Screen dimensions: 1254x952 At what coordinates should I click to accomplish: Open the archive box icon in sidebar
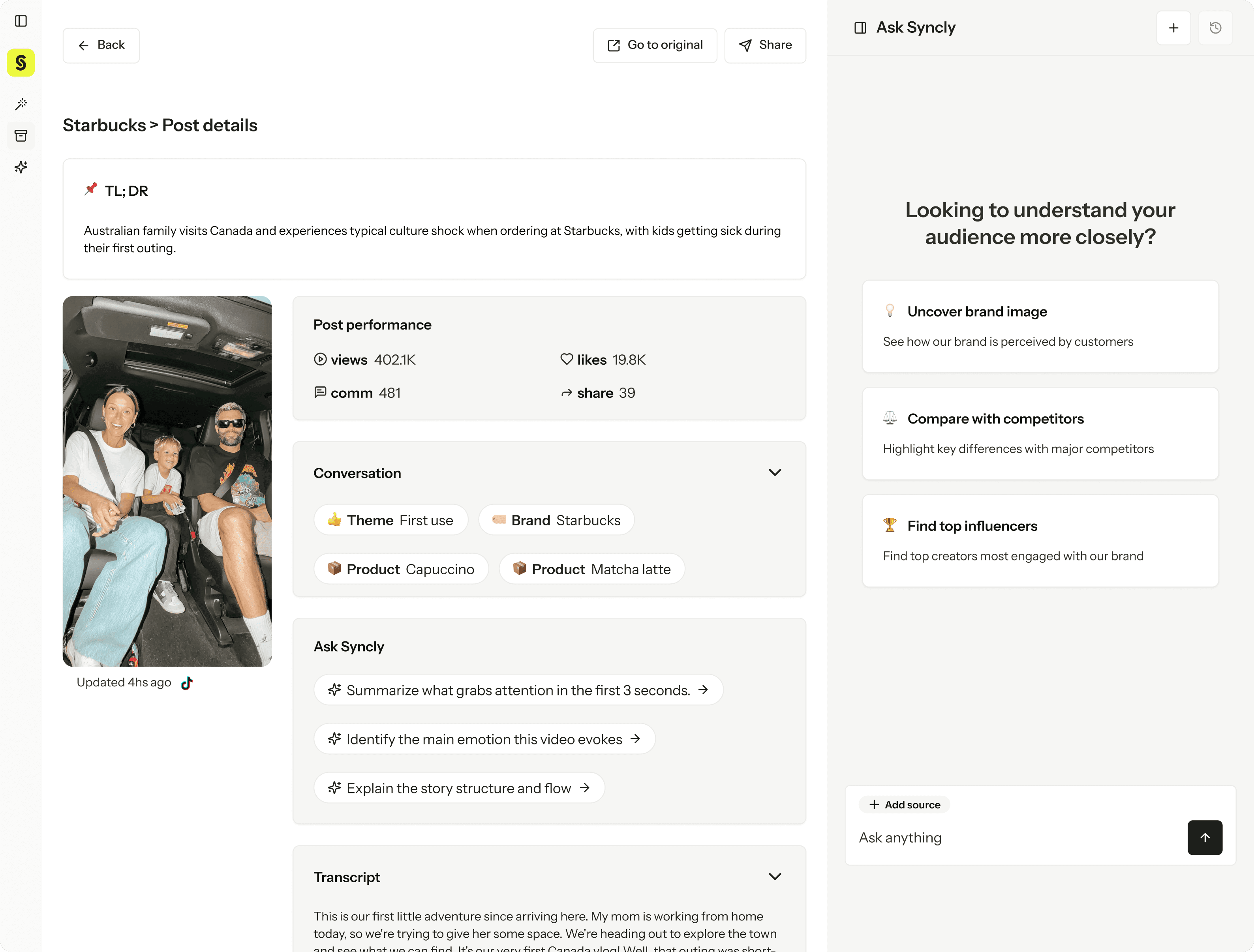pyautogui.click(x=21, y=135)
